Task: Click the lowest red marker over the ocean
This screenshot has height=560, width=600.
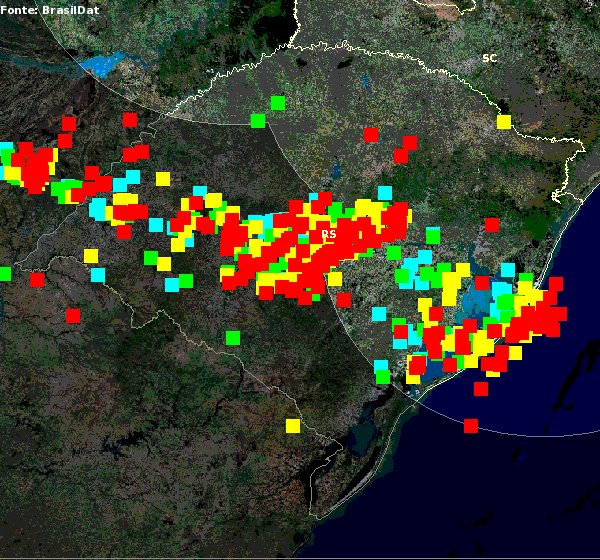Action: [x=471, y=426]
